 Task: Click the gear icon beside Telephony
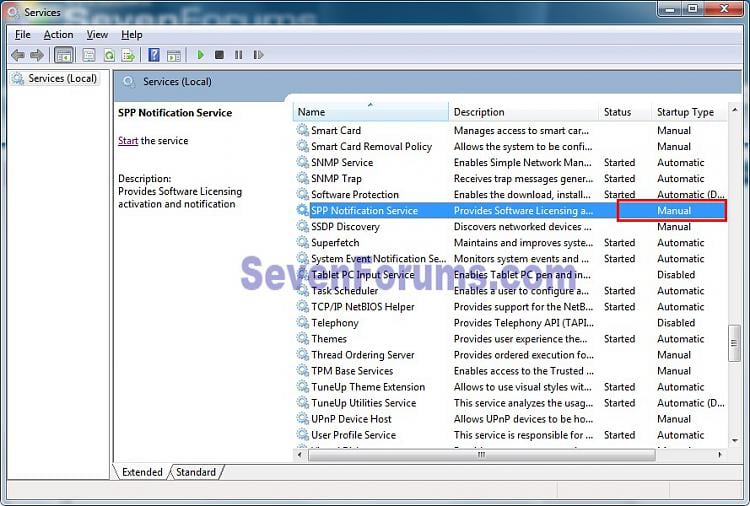303,322
